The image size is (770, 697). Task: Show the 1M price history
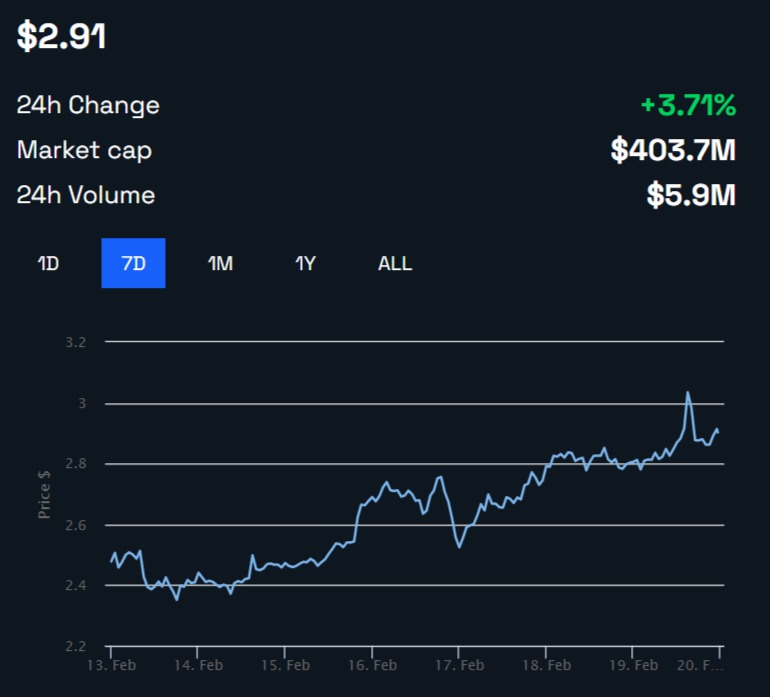pos(220,264)
